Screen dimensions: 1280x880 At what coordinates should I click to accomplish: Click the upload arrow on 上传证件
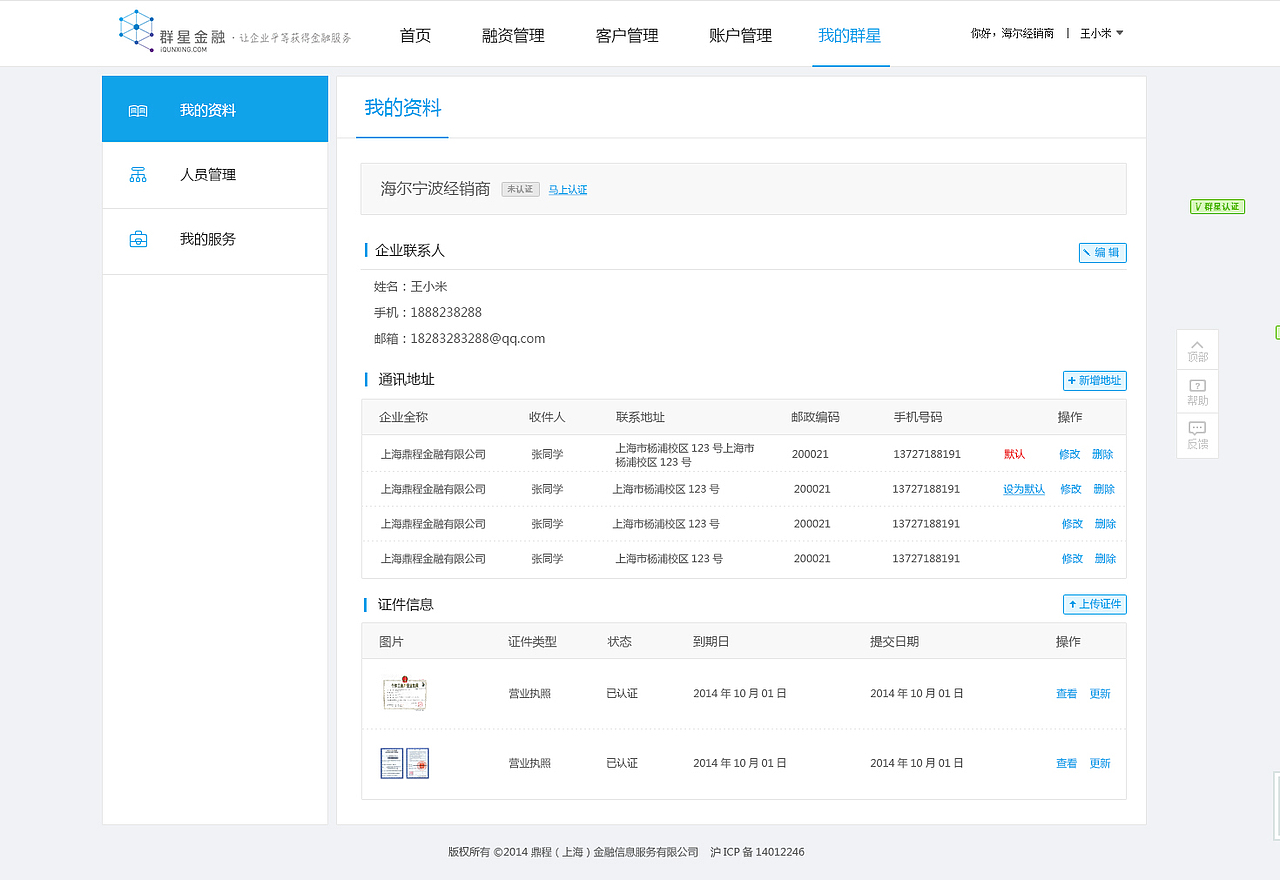pyautogui.click(x=1071, y=604)
